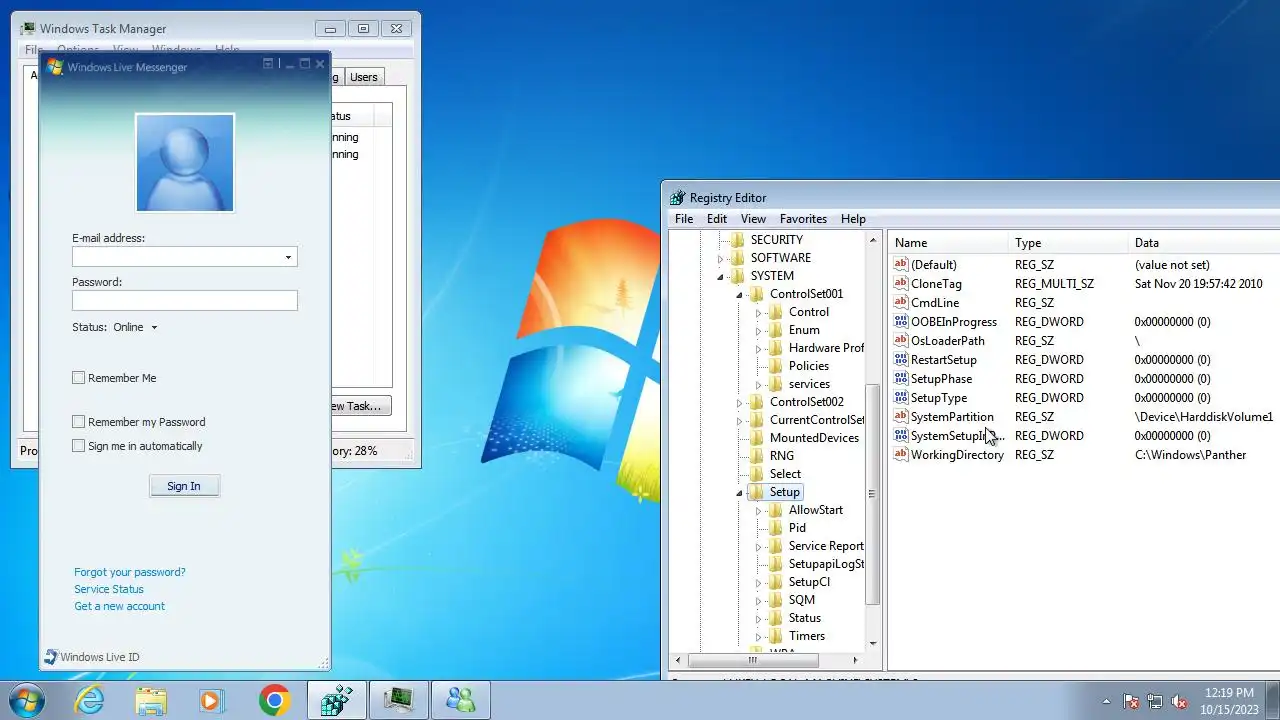Open Registry Editor View menu

pos(753,219)
